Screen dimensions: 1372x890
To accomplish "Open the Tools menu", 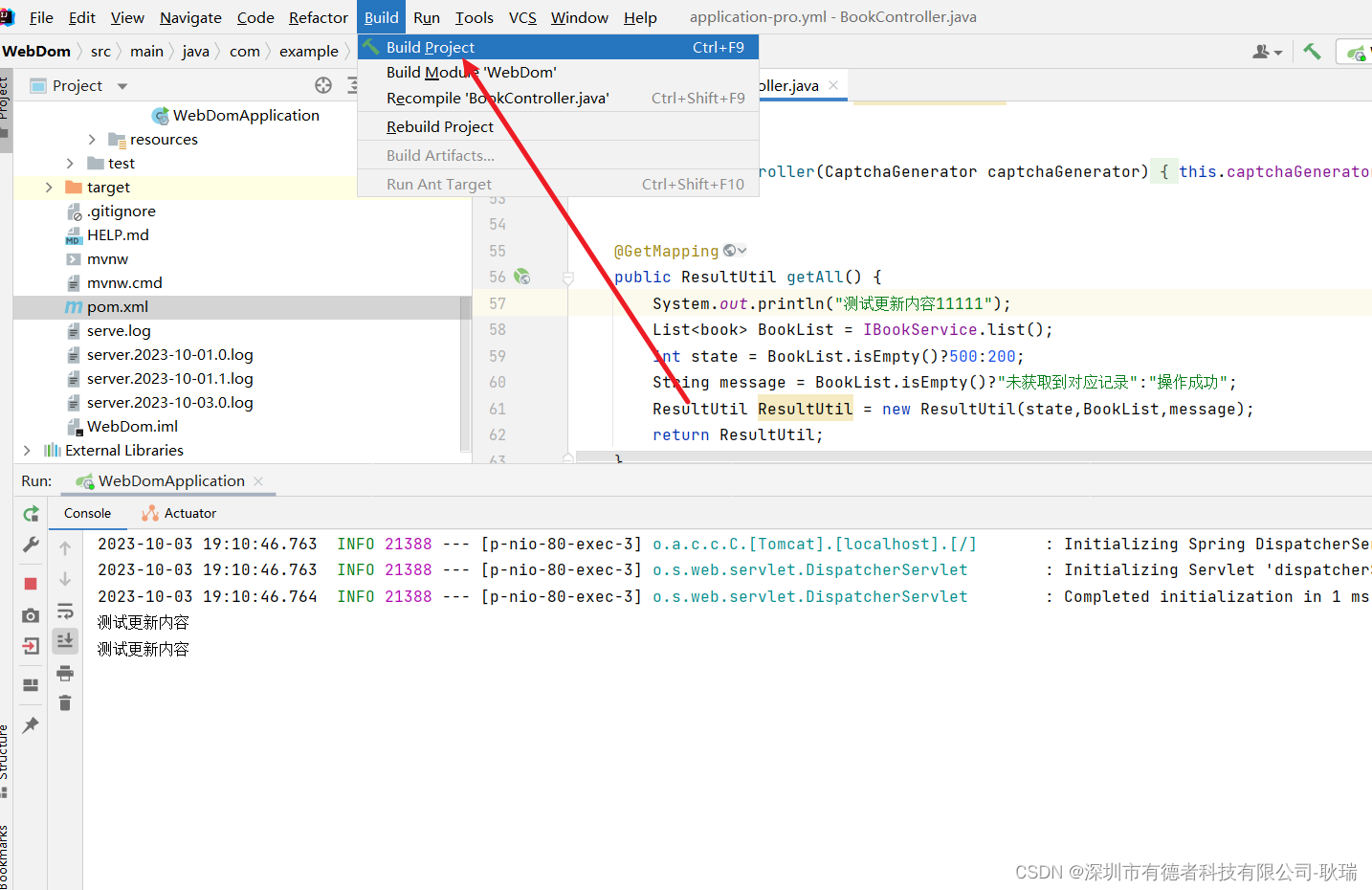I will click(475, 17).
